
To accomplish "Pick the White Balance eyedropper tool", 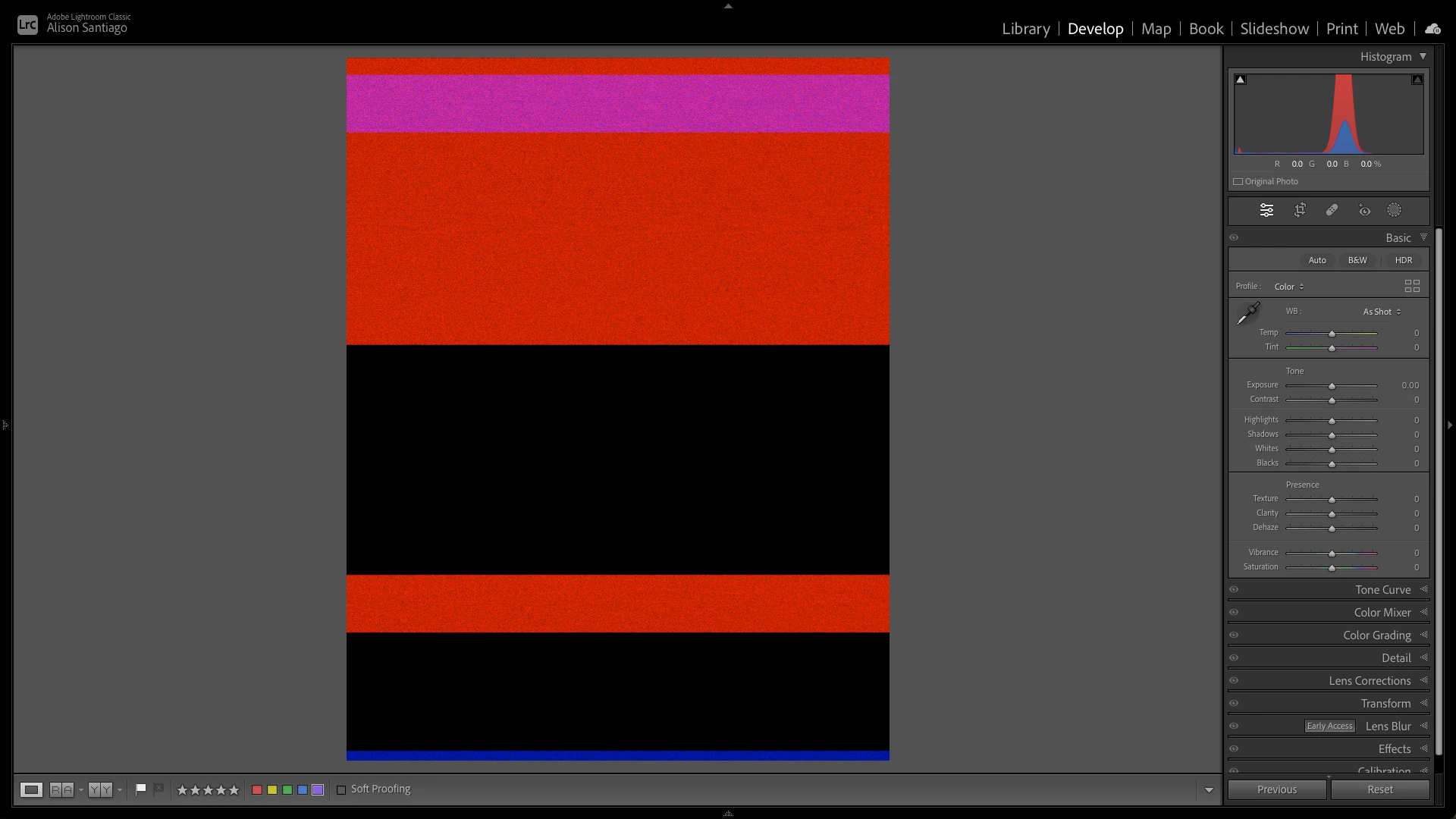I will tap(1248, 313).
